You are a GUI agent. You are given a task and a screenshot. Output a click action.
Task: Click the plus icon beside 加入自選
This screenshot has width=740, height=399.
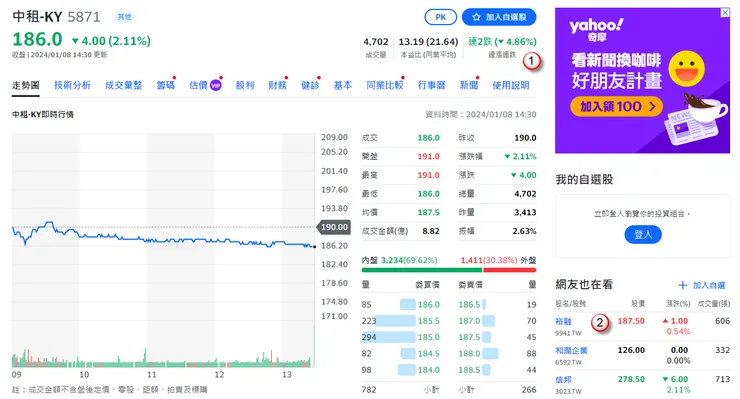(682, 285)
